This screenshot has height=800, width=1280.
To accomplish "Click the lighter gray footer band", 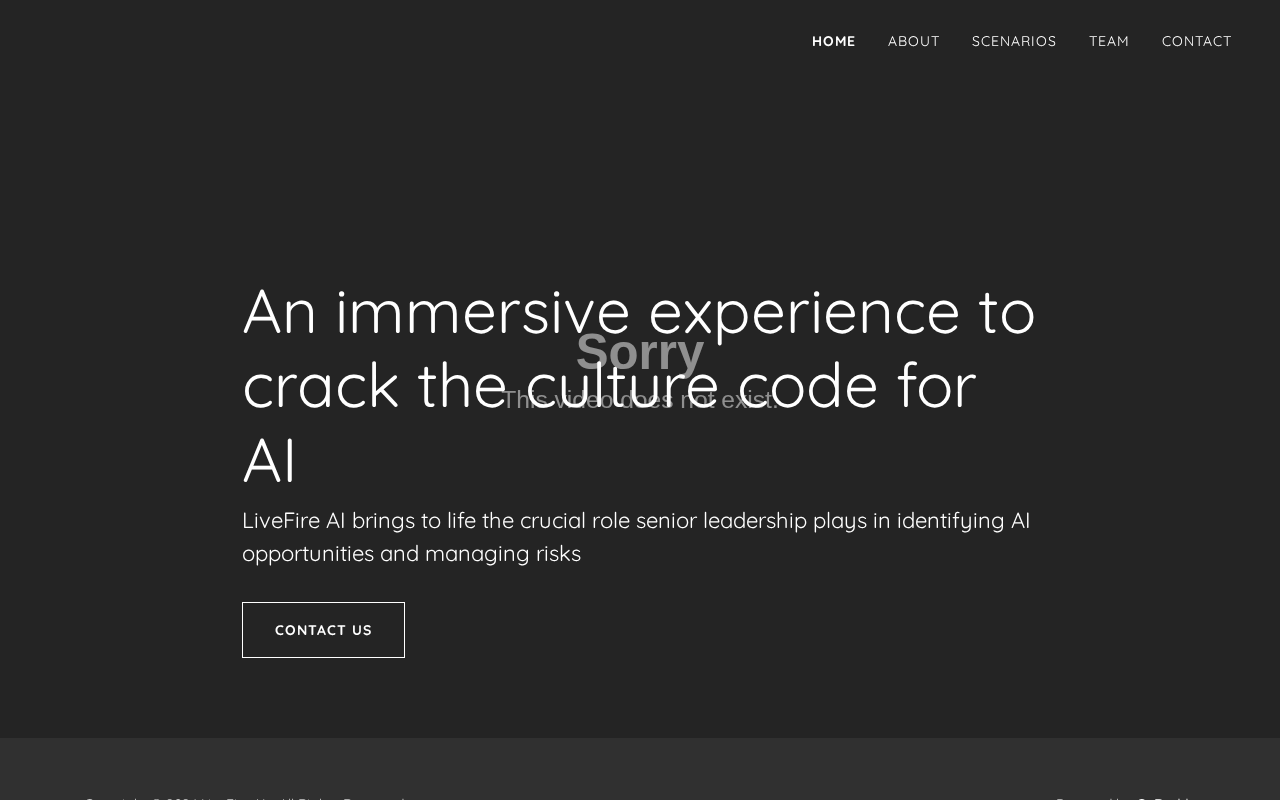I will pyautogui.click(x=640, y=769).
